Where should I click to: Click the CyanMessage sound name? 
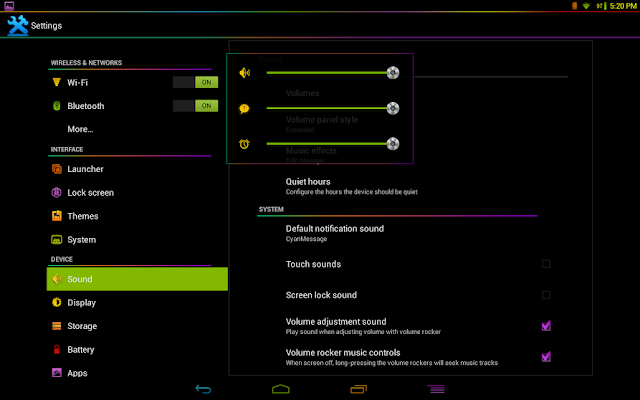pyautogui.click(x=306, y=239)
